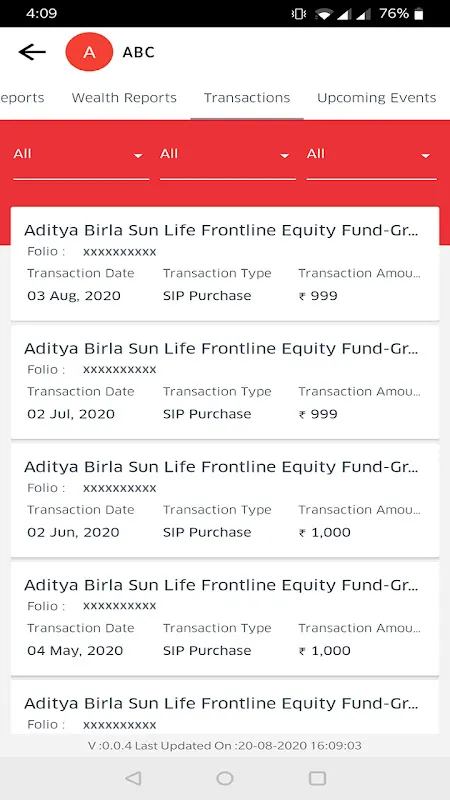Switch to the Upcoming Events tab

pos(377,98)
